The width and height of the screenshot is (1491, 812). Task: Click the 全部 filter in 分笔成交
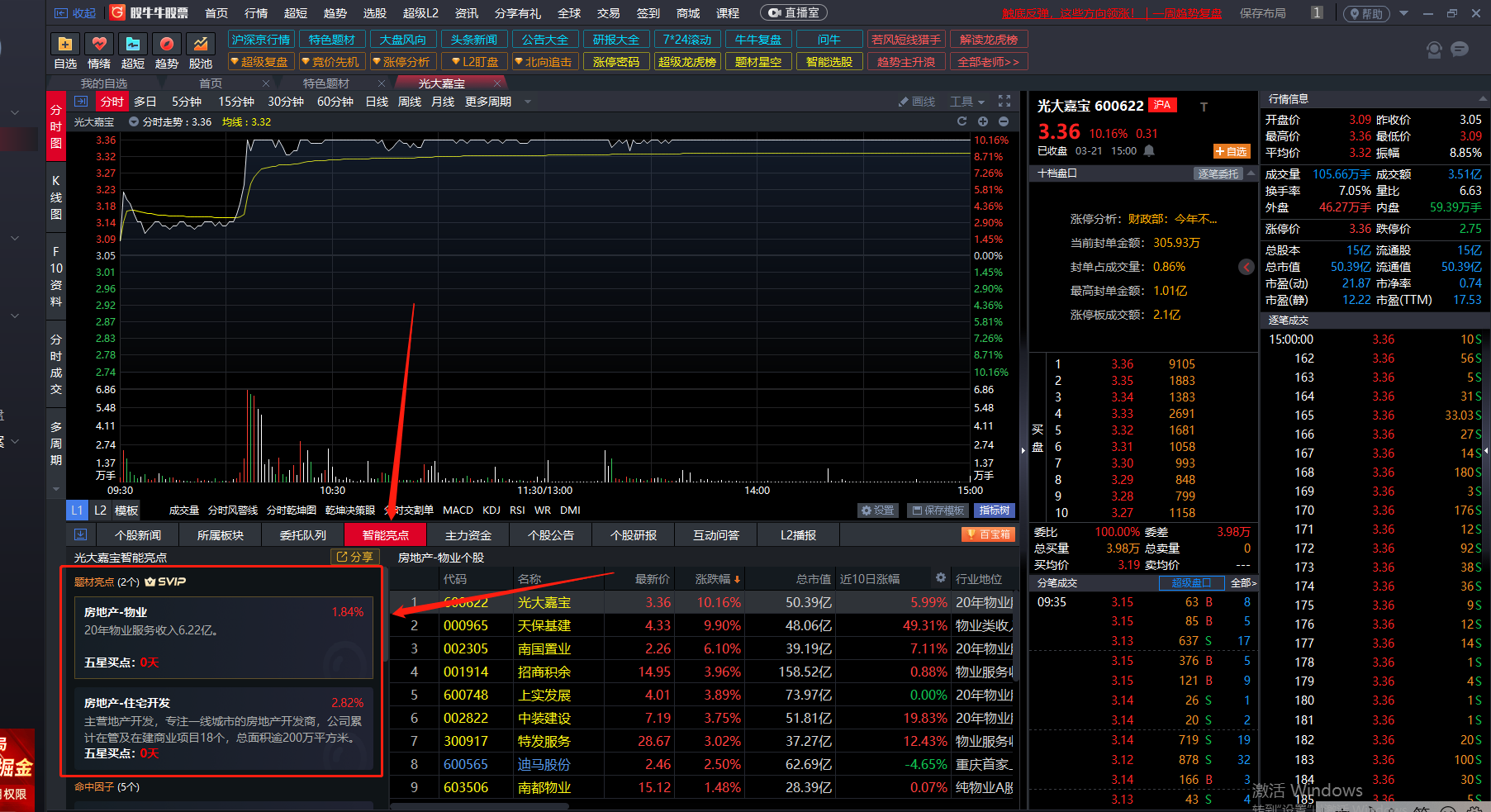(x=1242, y=583)
